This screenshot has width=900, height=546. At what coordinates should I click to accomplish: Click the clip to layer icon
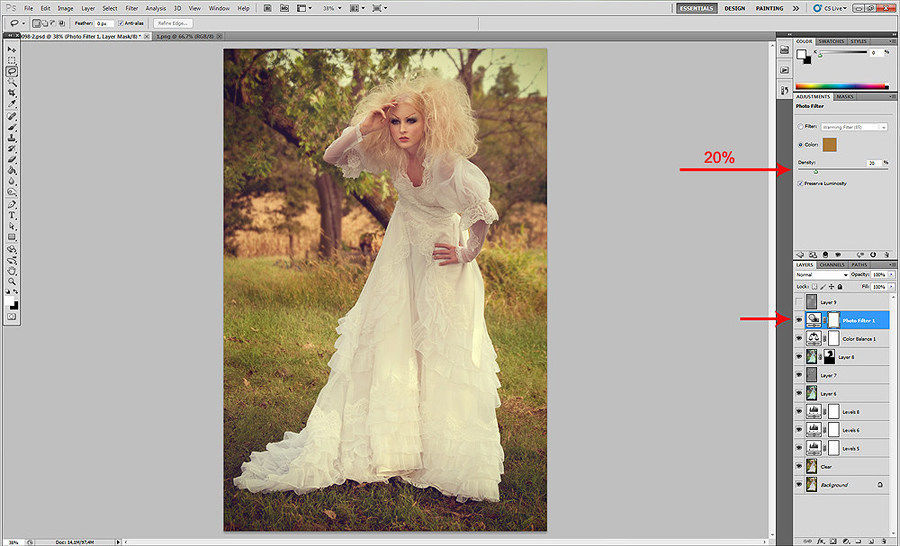tap(825, 254)
